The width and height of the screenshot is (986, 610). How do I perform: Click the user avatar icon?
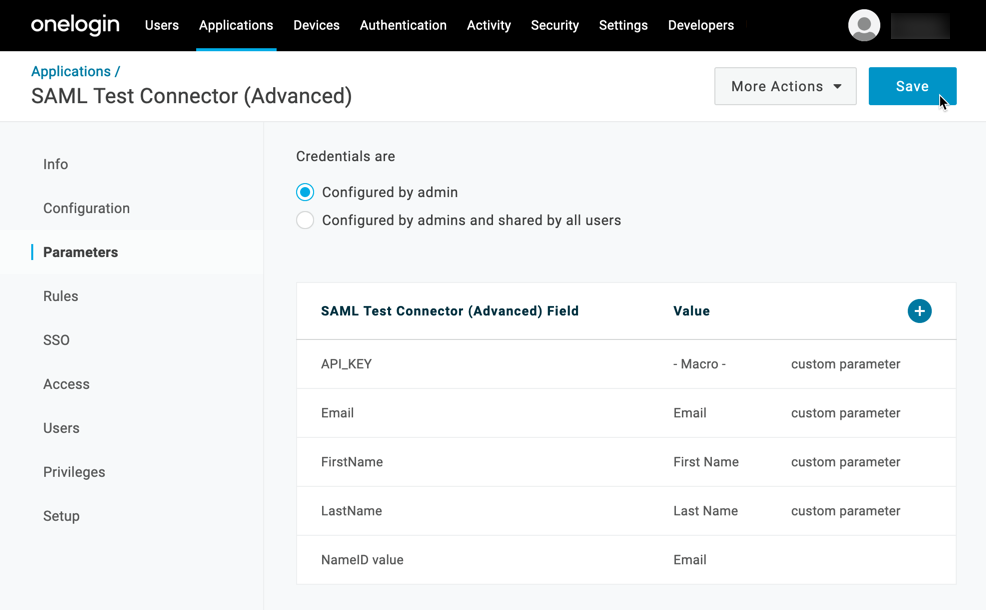point(864,26)
